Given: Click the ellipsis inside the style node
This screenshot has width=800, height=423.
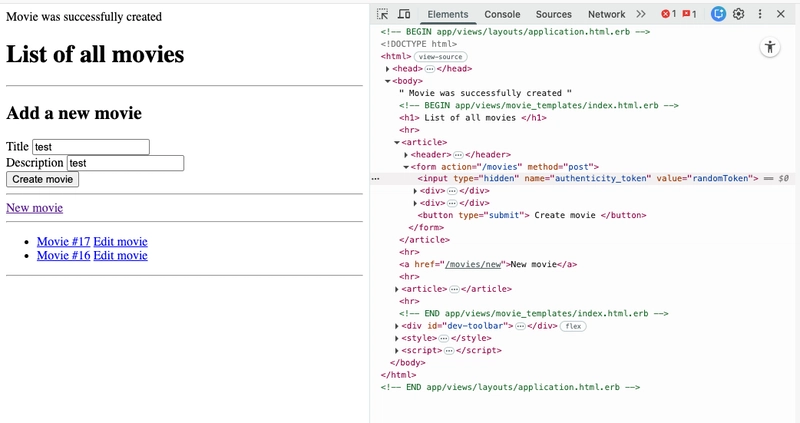Looking at the screenshot, I should 444,338.
